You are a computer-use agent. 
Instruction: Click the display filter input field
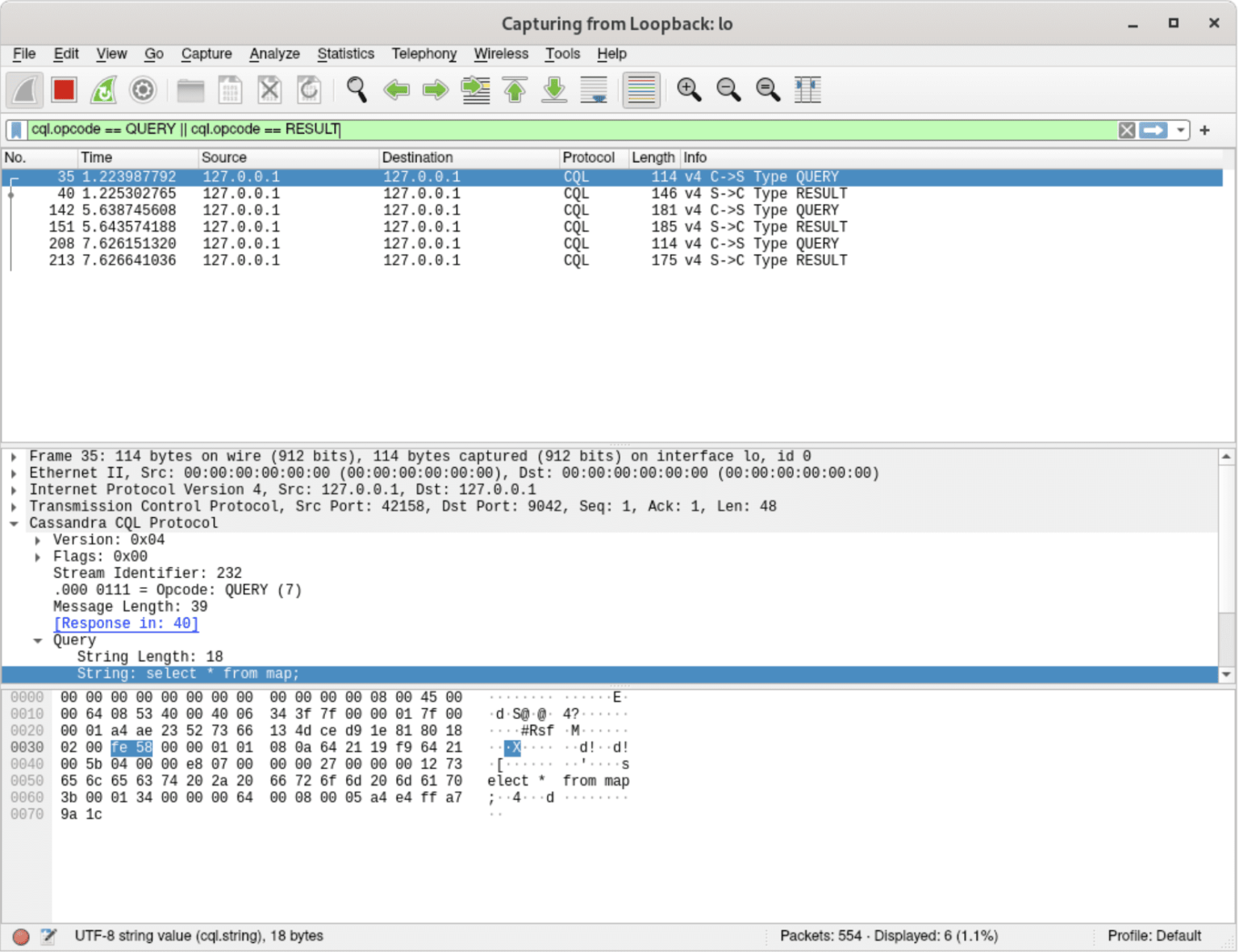pyautogui.click(x=571, y=130)
